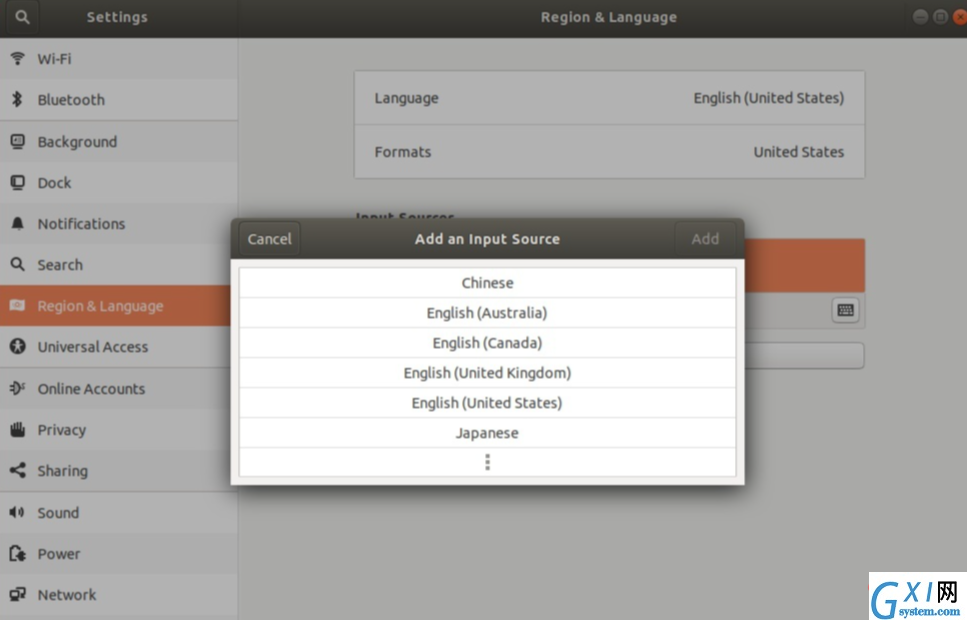This screenshot has height=620, width=967.
Task: Select English (United Kingdom) input source
Action: 487,373
